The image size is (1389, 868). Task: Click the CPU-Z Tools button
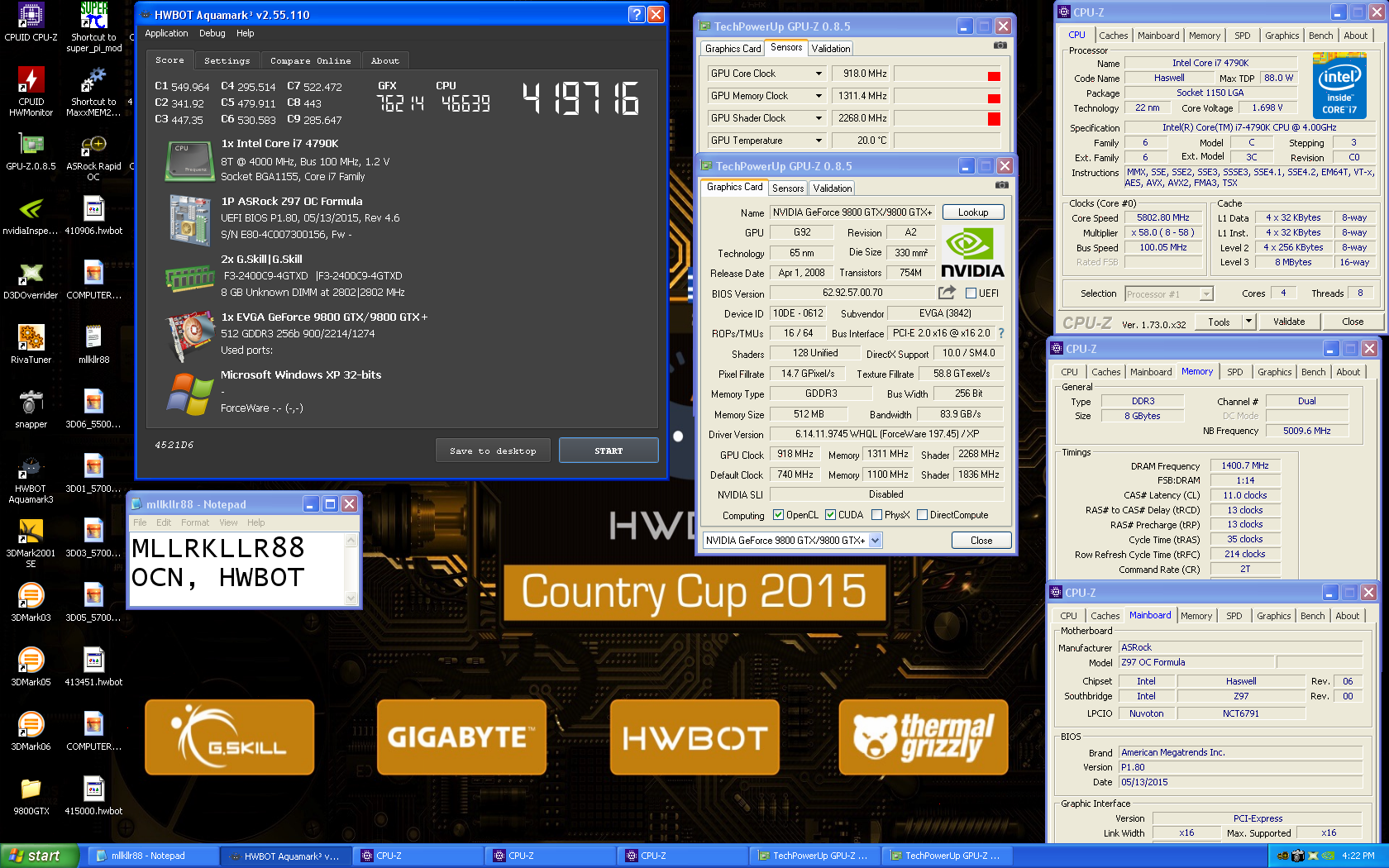(1219, 322)
